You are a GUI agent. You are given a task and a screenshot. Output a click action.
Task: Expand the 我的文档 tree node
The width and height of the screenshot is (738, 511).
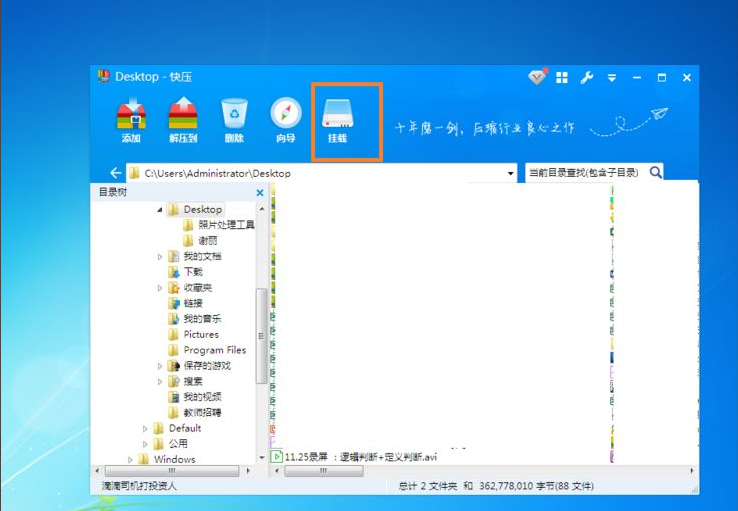159,257
